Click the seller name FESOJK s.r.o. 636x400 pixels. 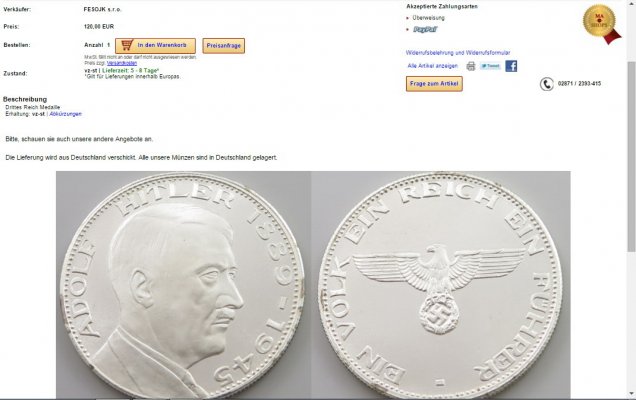[103, 9]
